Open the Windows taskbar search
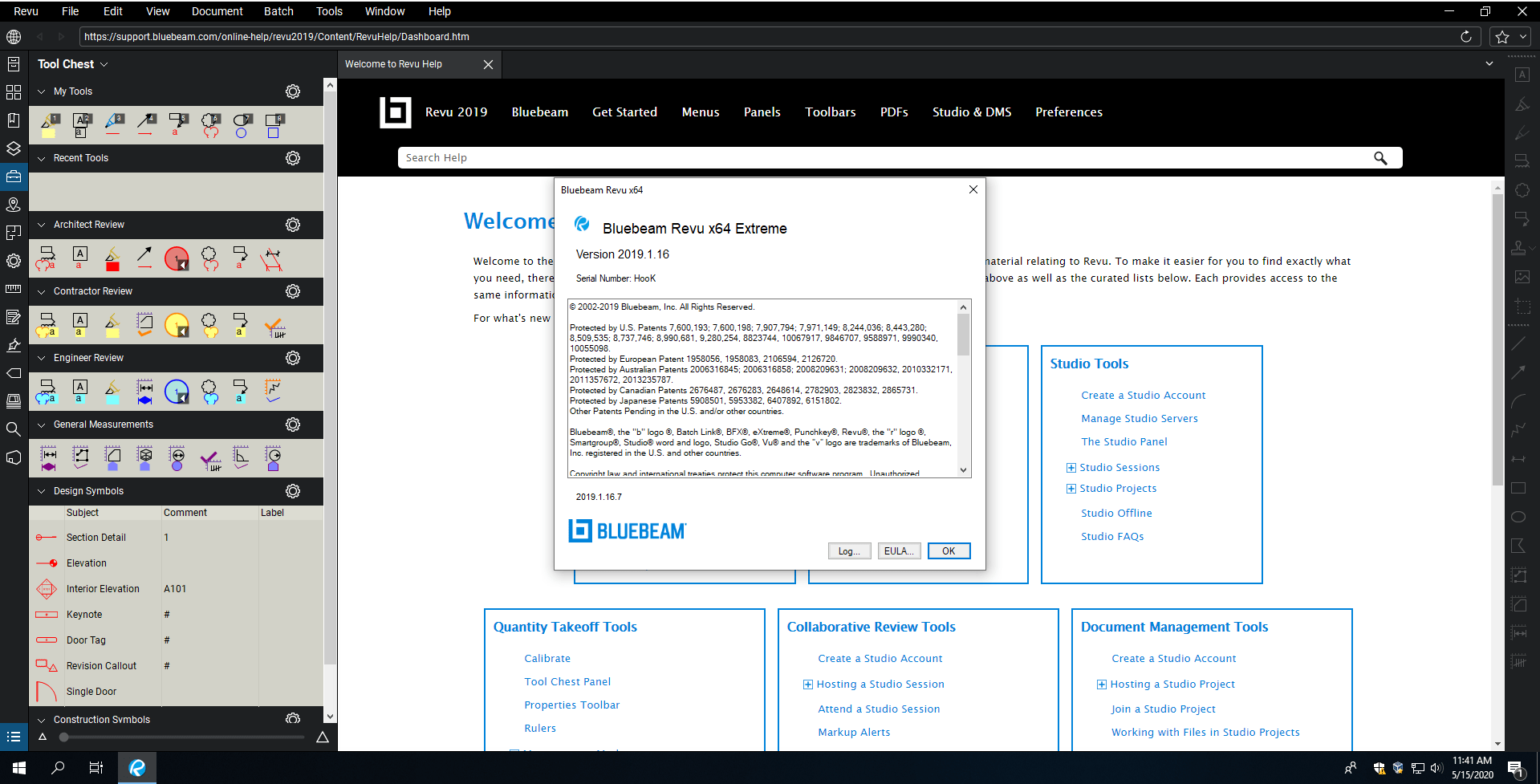1540x784 pixels. (x=58, y=768)
